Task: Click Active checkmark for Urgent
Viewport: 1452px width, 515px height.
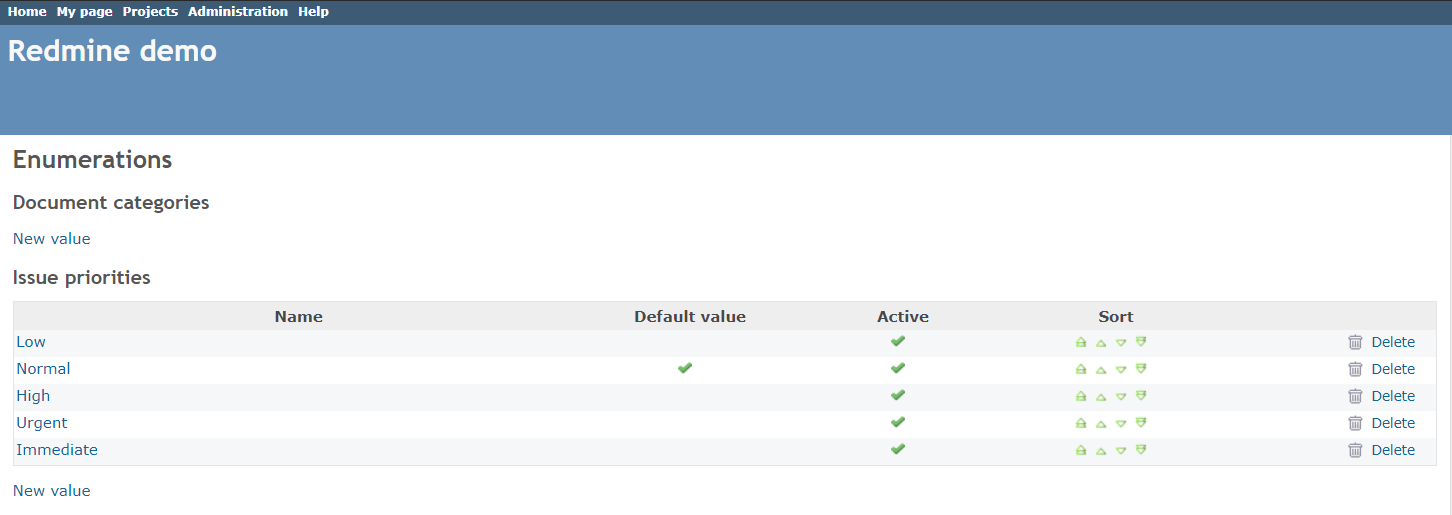Action: tap(898, 422)
